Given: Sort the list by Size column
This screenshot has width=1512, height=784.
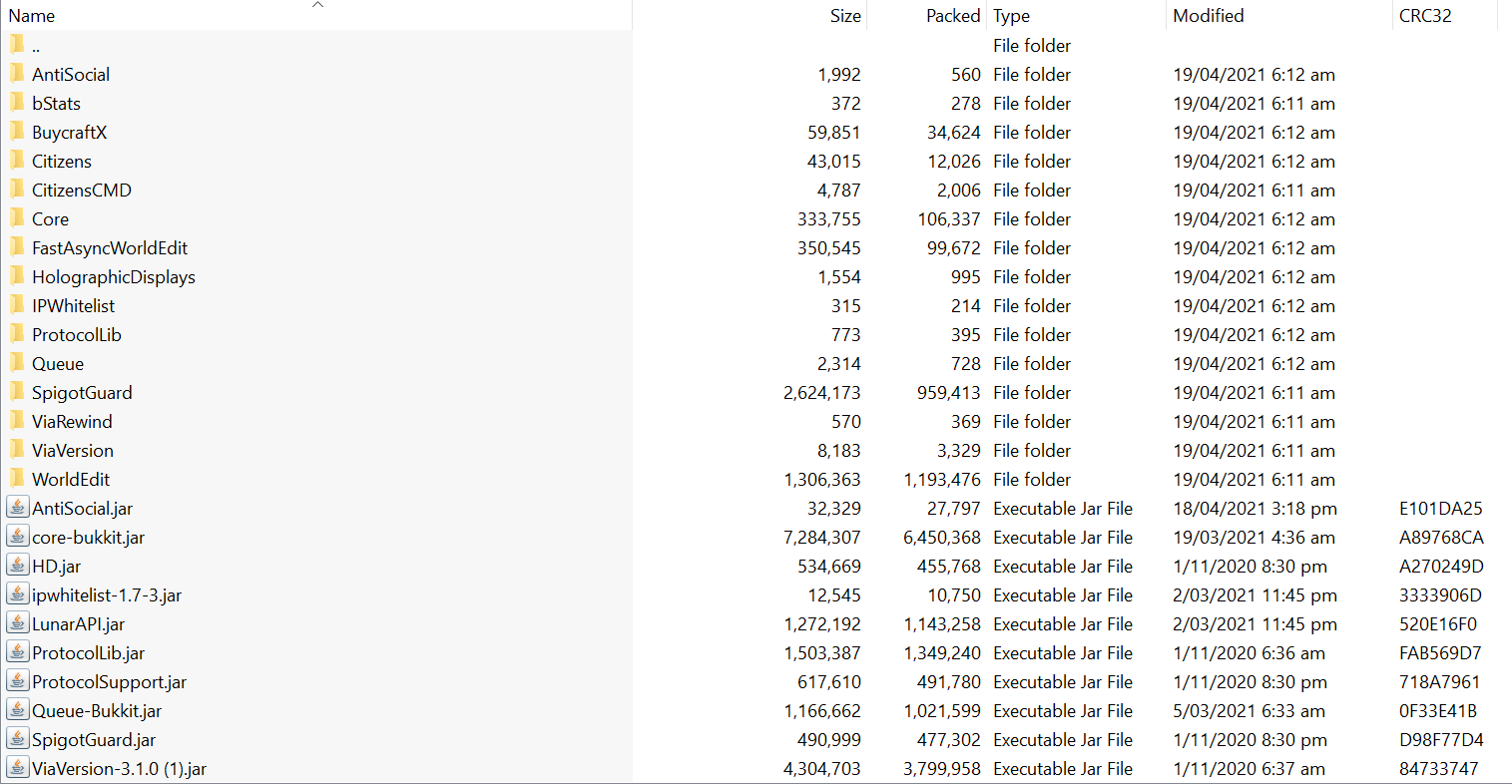Looking at the screenshot, I should pos(844,16).
